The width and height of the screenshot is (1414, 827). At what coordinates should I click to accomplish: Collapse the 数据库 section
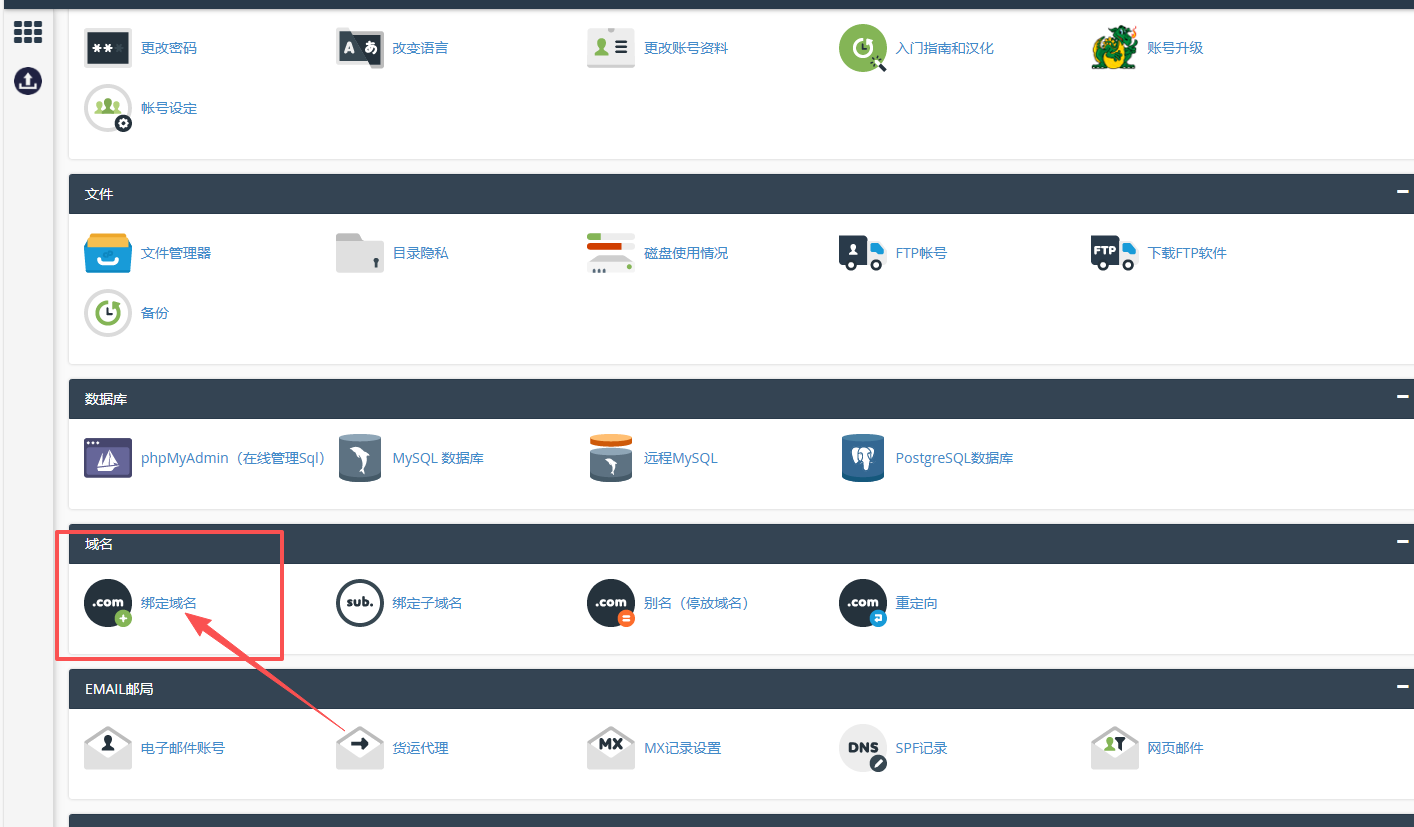pyautogui.click(x=1403, y=397)
